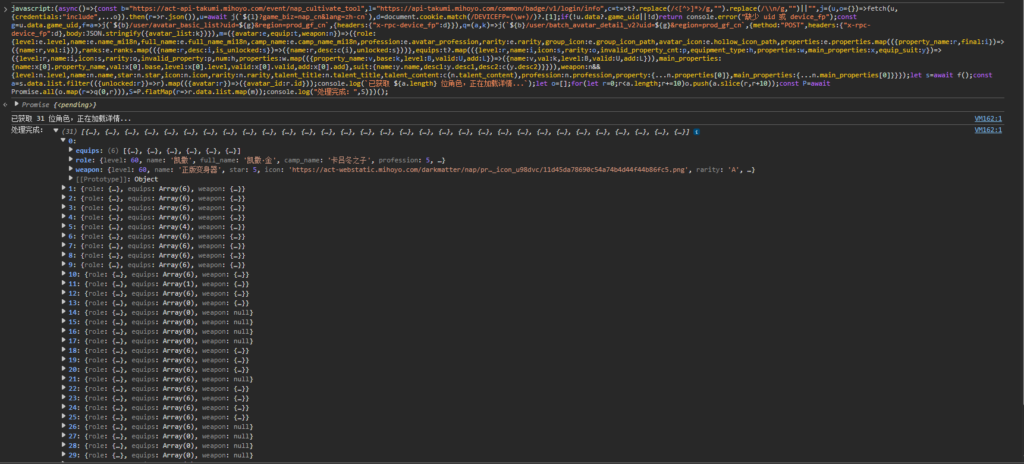1024x464 pixels.
Task: Expand array item 11 with Array(1) equips
Action: (x=63, y=286)
